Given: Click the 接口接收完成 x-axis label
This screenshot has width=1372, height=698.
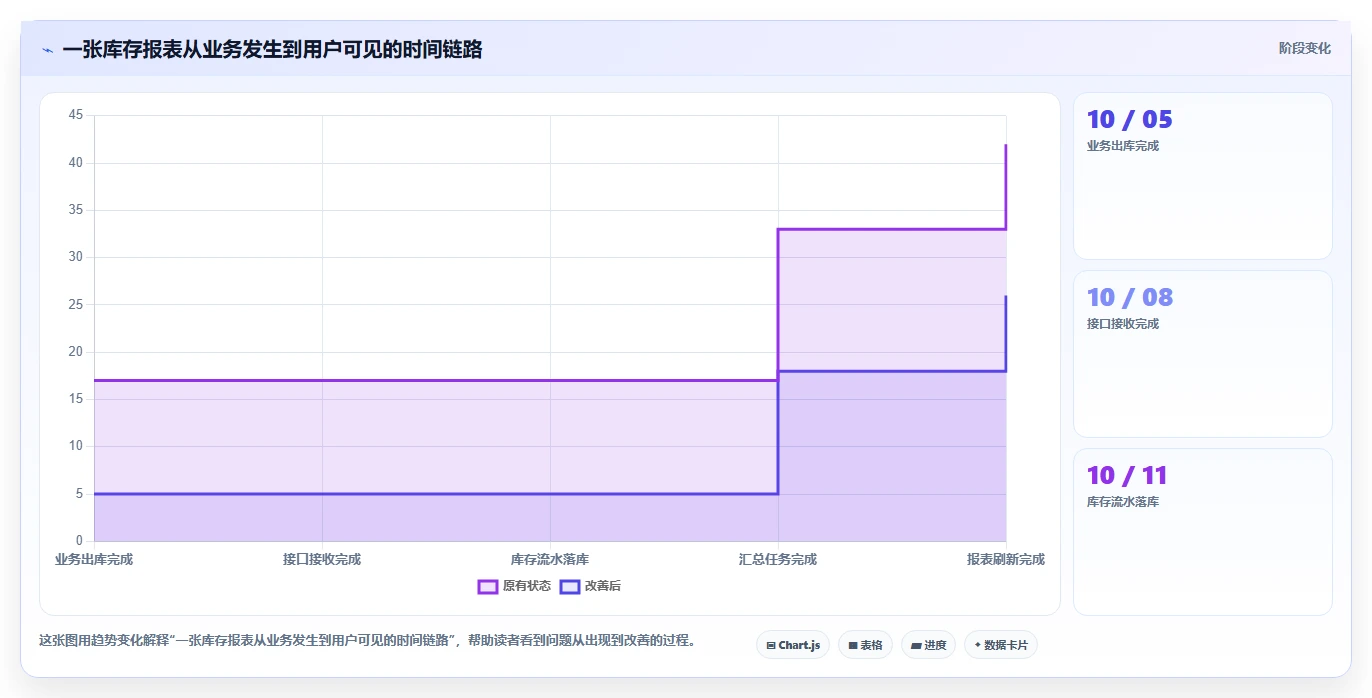Looking at the screenshot, I should [x=322, y=559].
